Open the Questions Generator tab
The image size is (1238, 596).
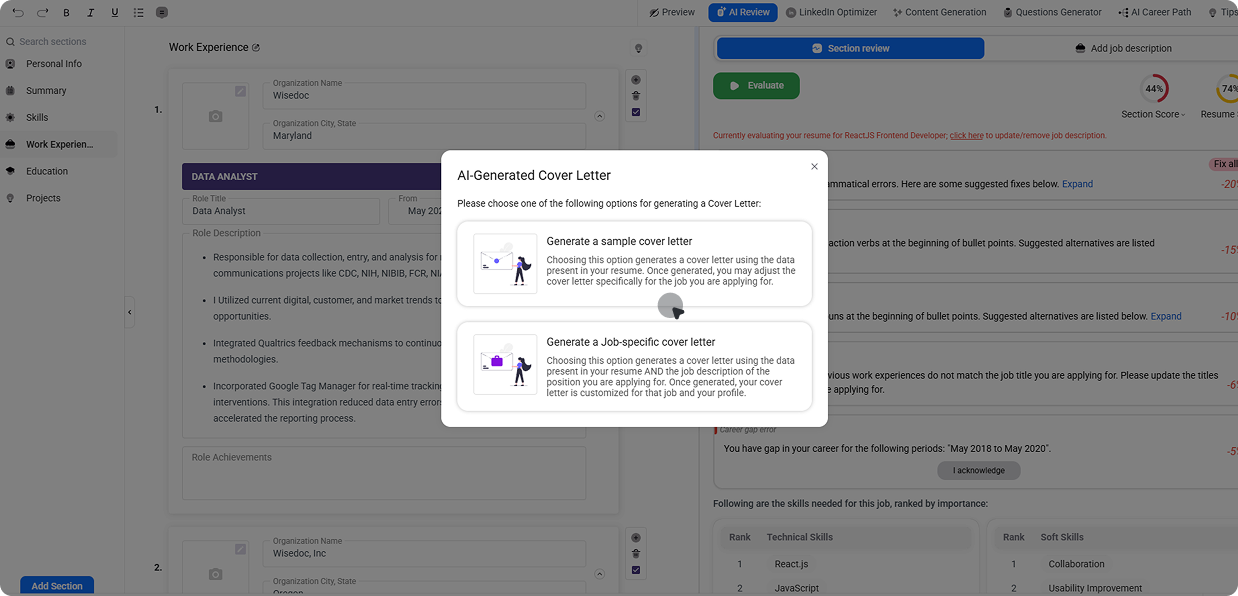pyautogui.click(x=1051, y=12)
